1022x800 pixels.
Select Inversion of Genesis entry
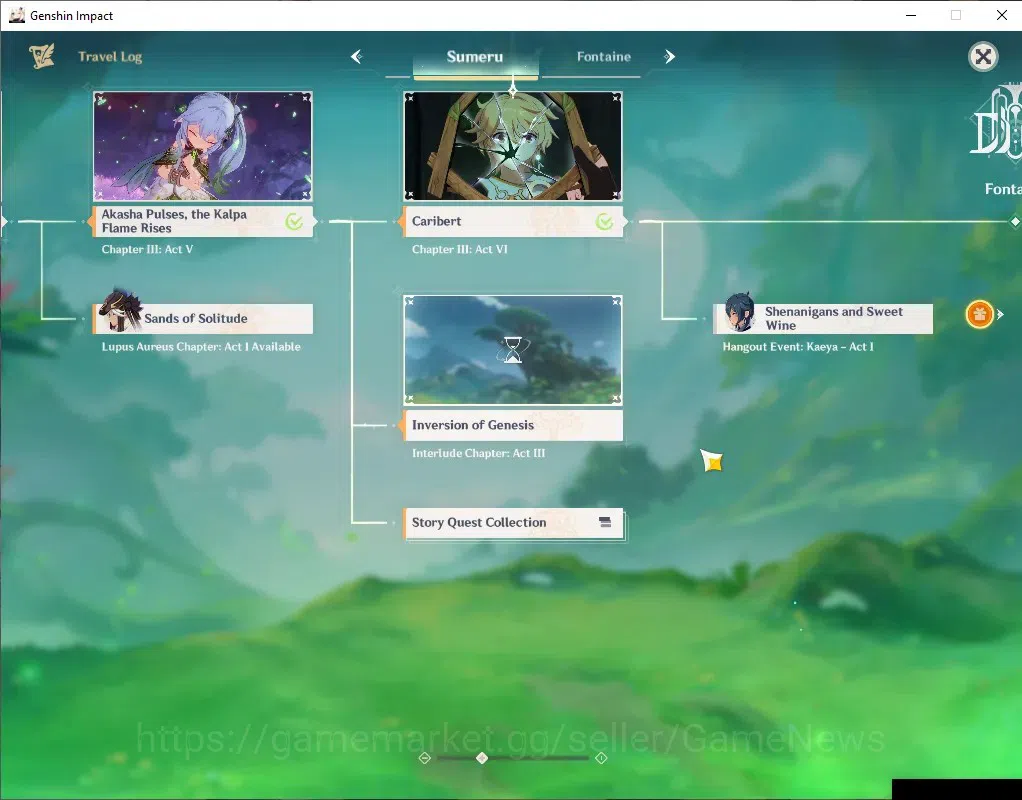click(513, 425)
